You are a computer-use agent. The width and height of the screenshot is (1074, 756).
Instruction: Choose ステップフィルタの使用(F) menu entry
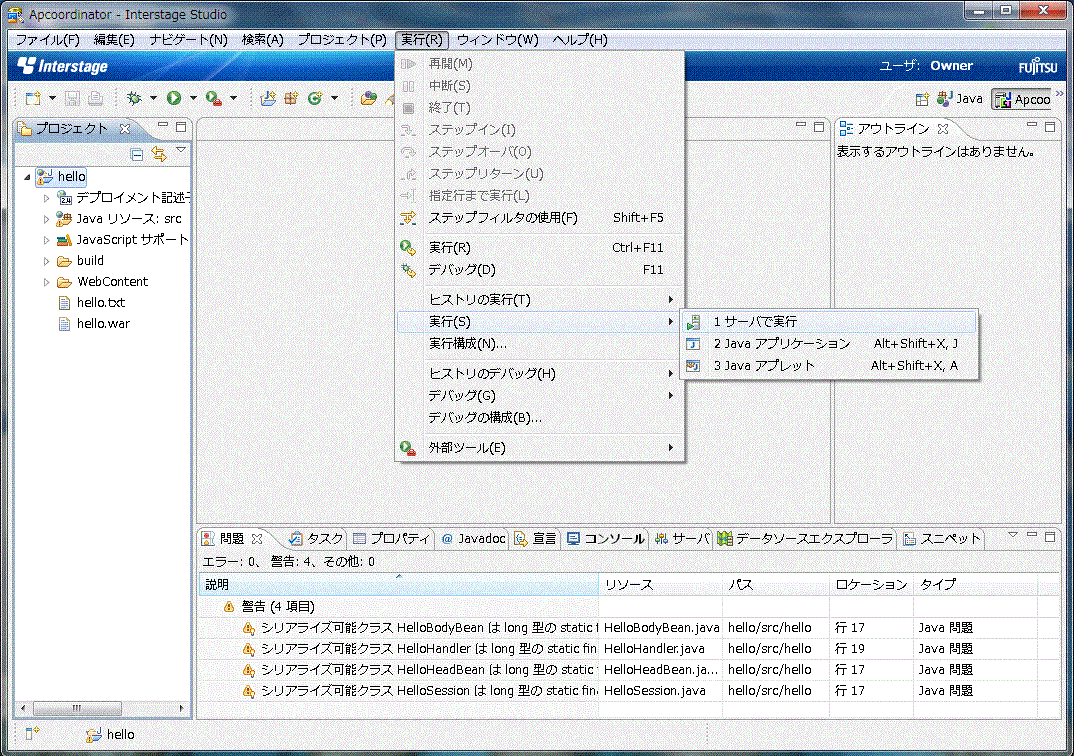[540, 218]
